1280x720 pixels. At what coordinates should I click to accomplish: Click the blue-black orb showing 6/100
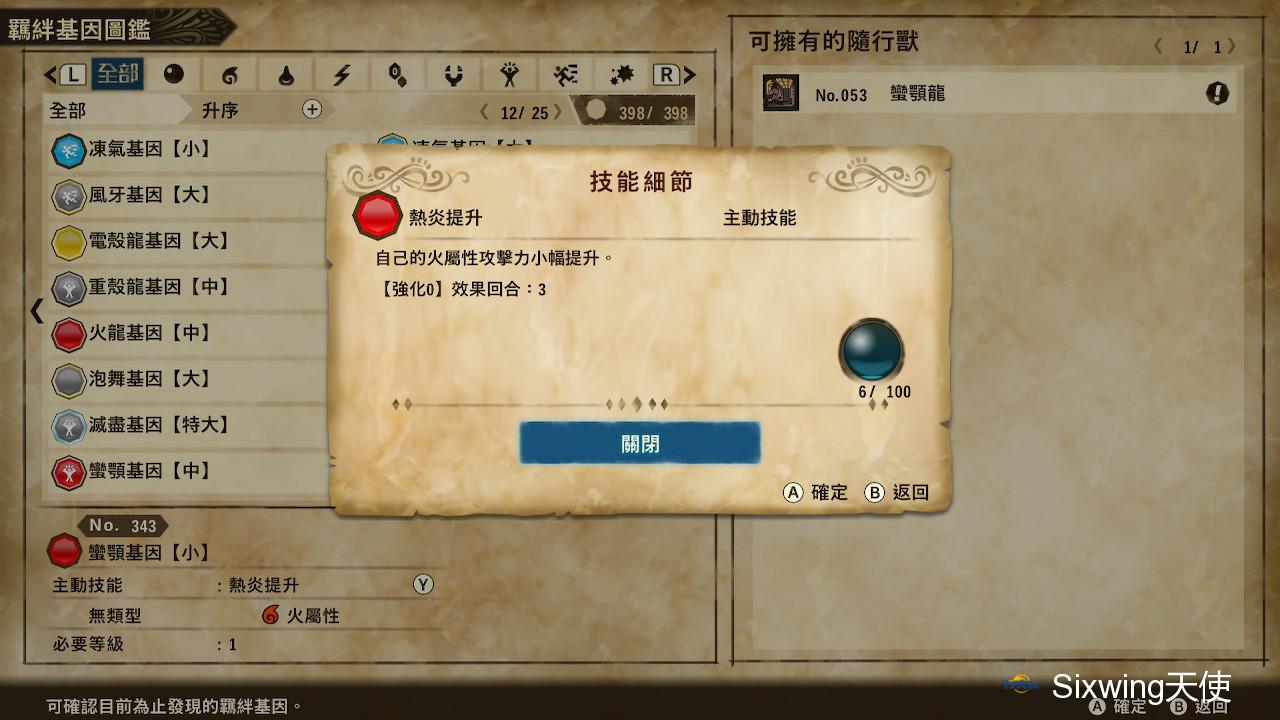872,351
